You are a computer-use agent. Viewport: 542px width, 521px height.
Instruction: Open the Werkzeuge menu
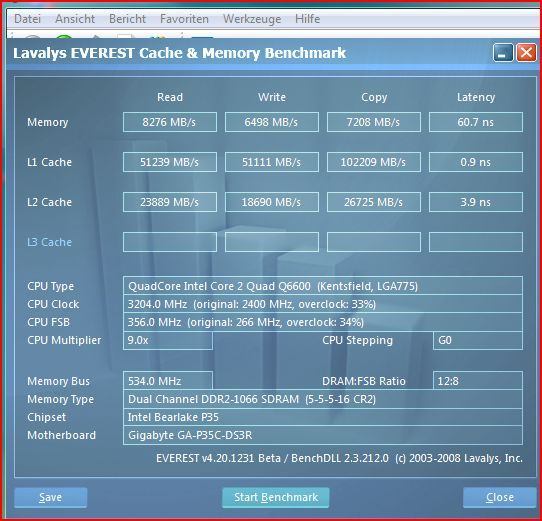point(252,19)
